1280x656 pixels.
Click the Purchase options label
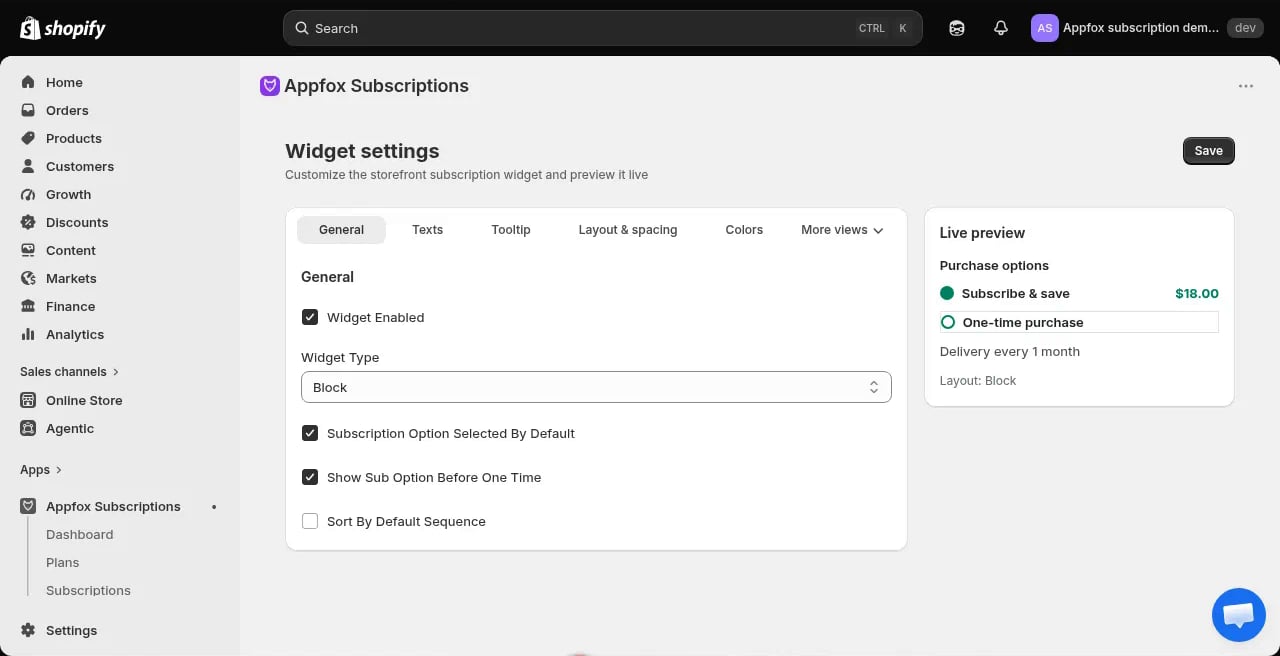[994, 265]
